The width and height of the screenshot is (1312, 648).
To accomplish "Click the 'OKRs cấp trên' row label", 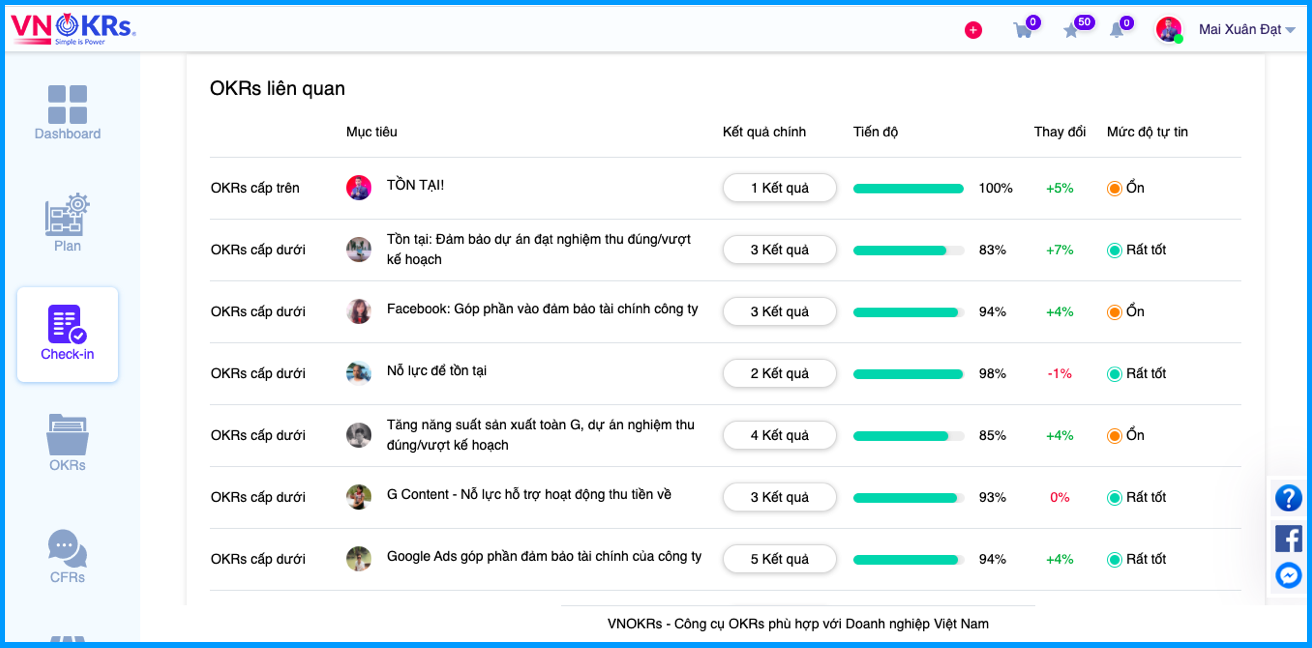I will pos(255,188).
